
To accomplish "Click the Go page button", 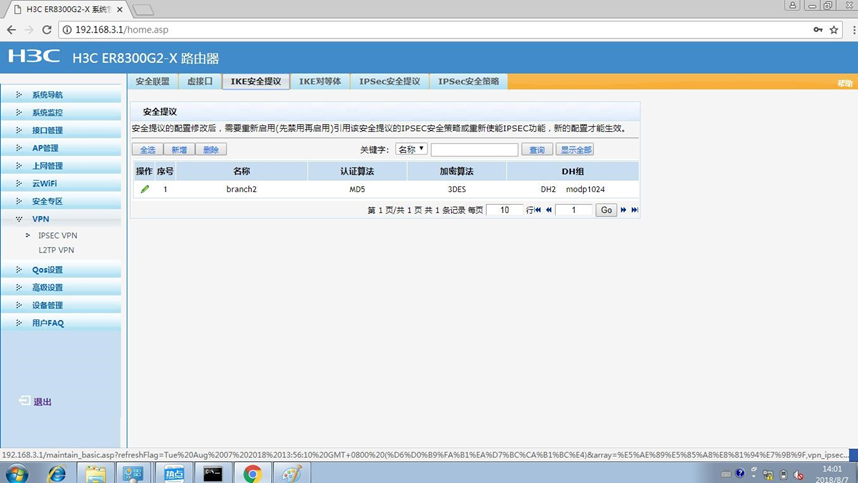I will pyautogui.click(x=606, y=210).
